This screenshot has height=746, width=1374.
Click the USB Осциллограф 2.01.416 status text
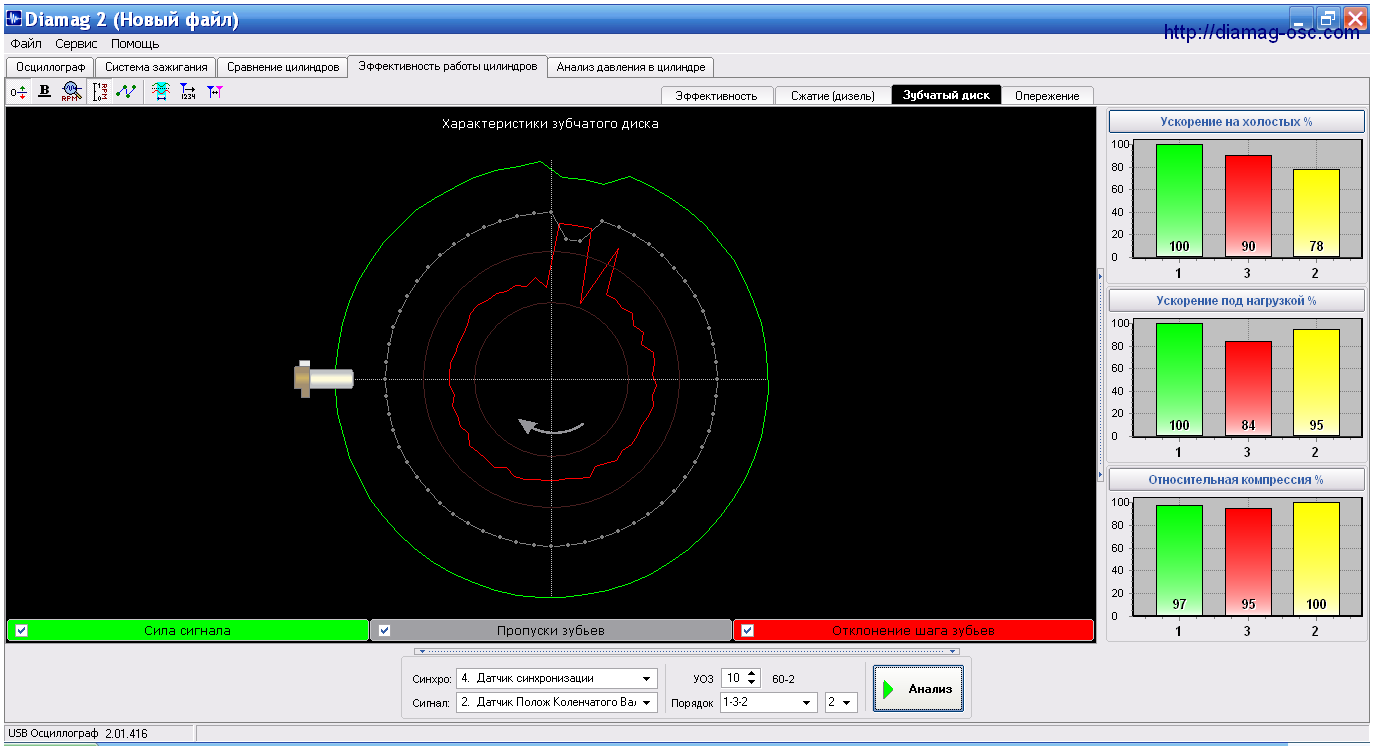[x=78, y=734]
